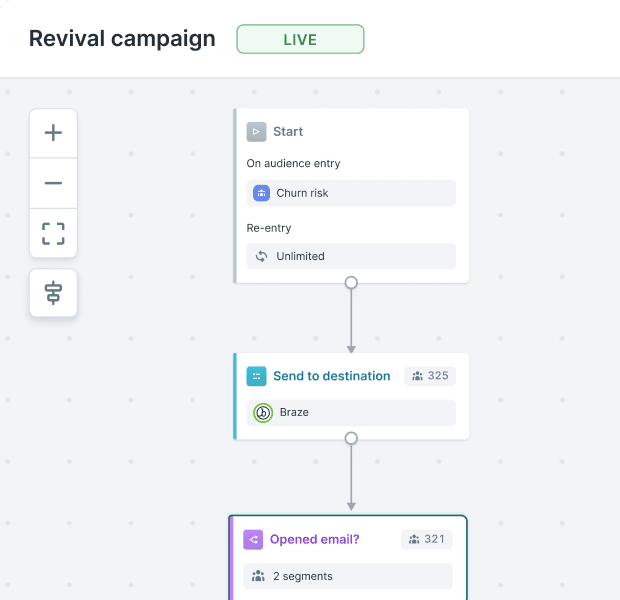The width and height of the screenshot is (620, 600).
Task: Click the Start node output connector
Action: 351,283
